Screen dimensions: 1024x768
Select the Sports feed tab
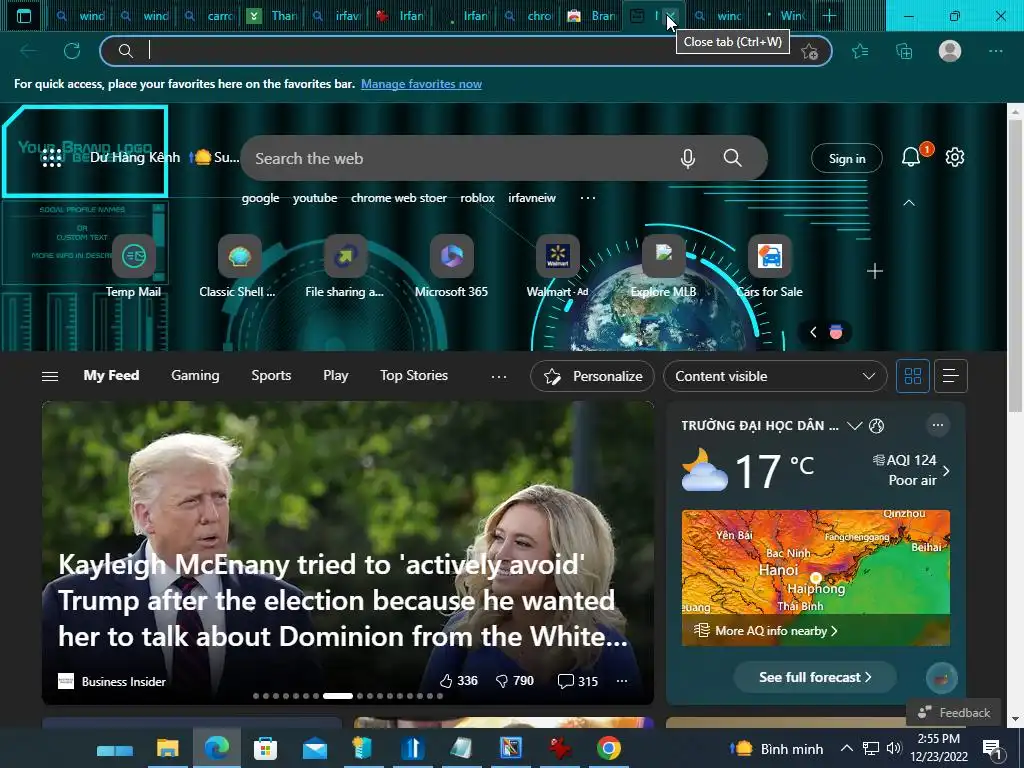click(271, 376)
